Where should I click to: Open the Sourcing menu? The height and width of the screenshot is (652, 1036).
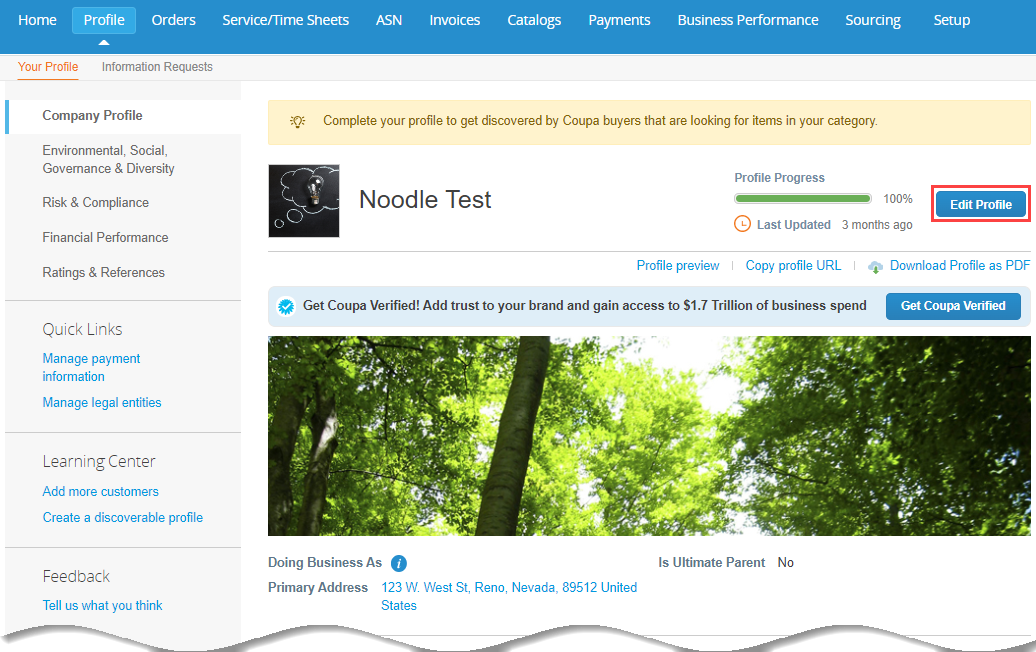872,20
